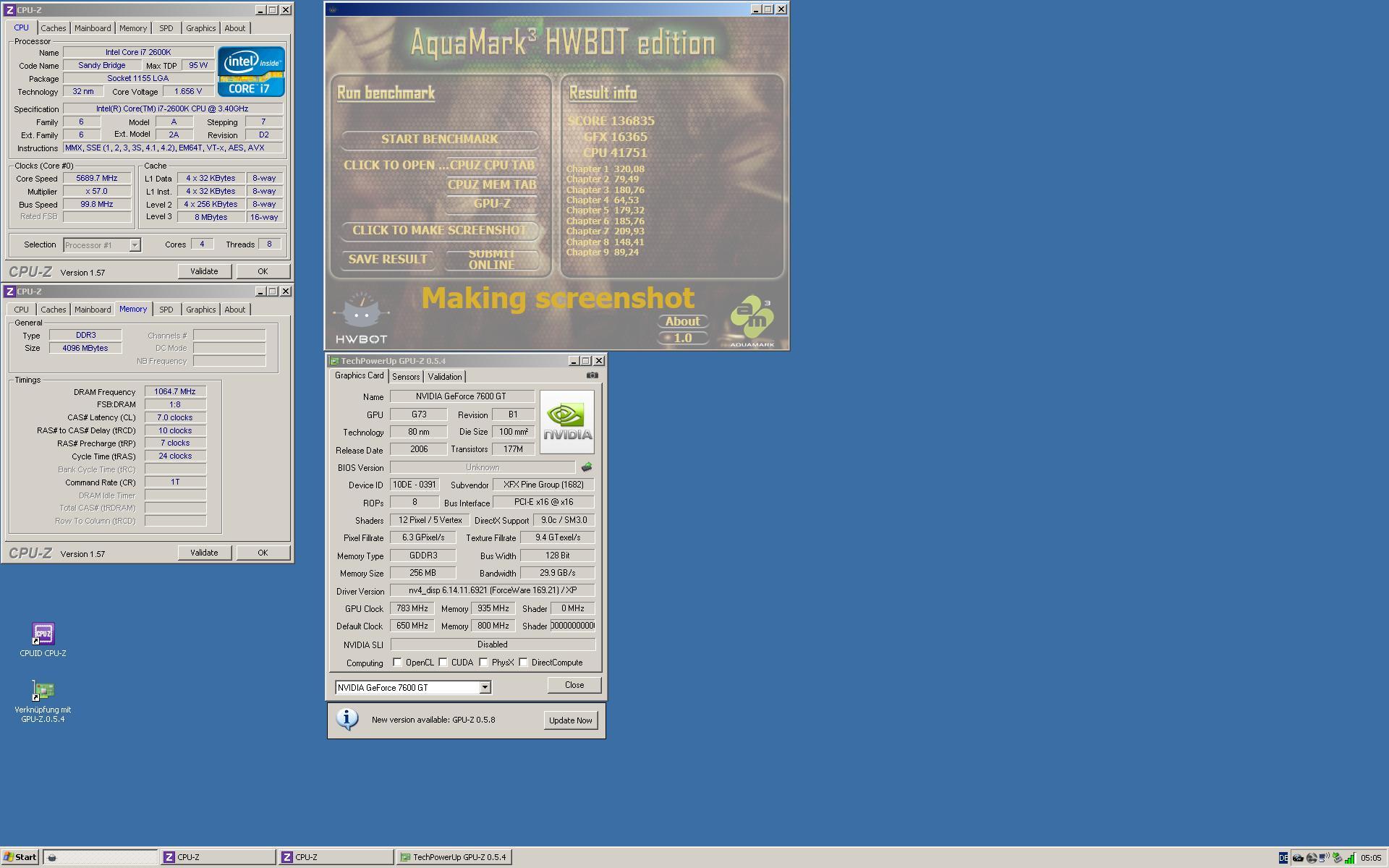The image size is (1389, 868).
Task: Click START BENCHMARK in AquaMark
Action: [439, 139]
